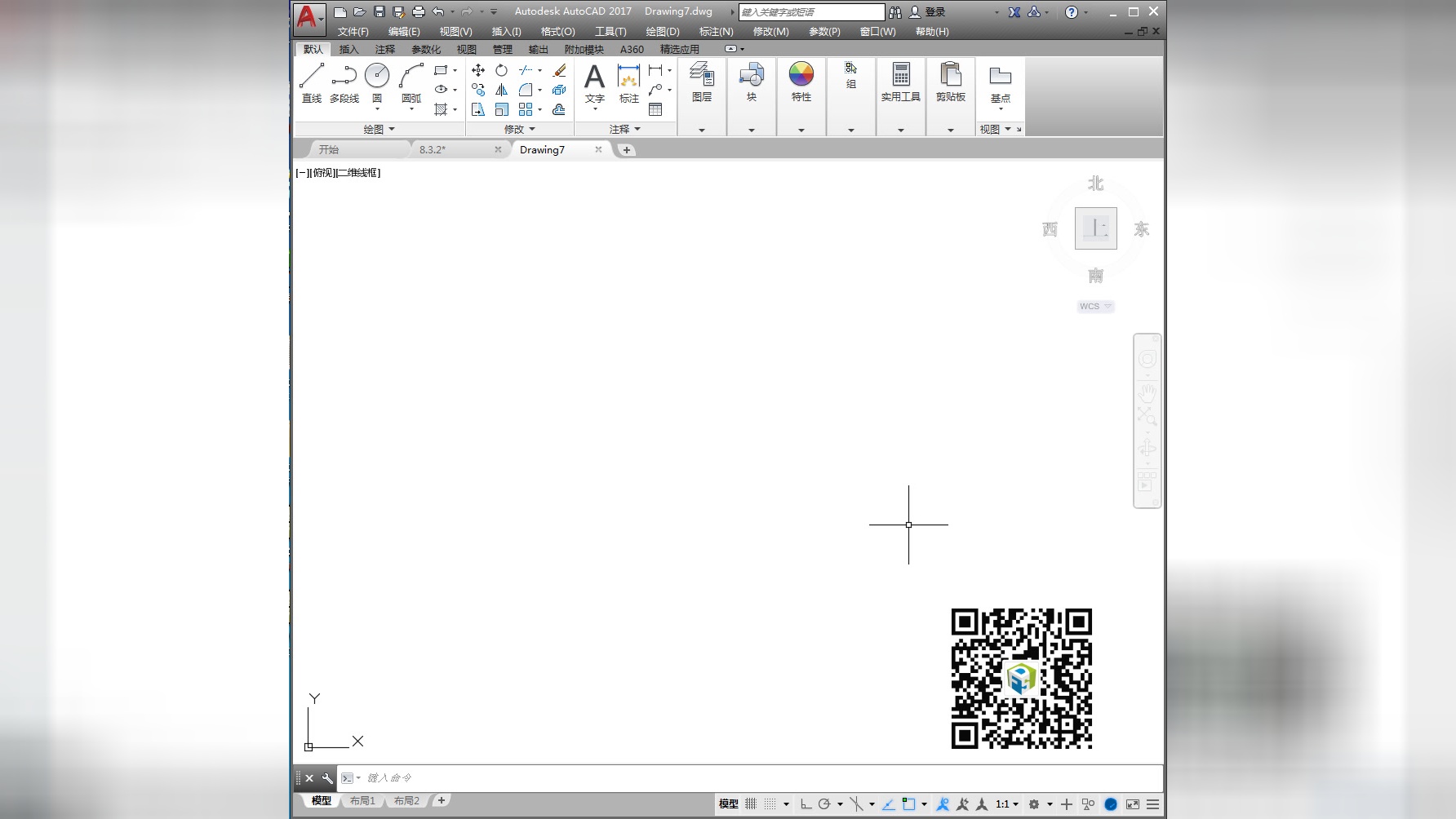Pick the Fillet tool
Screen dimensions: 1456x819
click(526, 90)
